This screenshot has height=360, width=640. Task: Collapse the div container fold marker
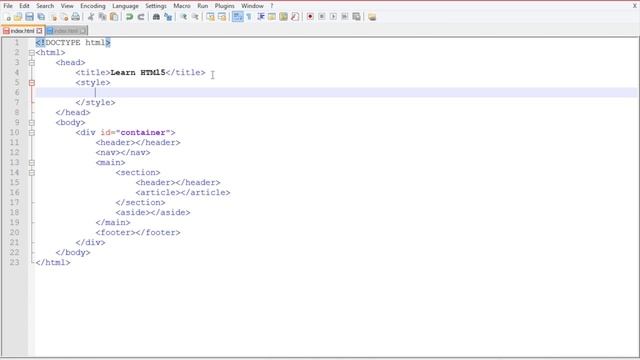tap(32, 133)
